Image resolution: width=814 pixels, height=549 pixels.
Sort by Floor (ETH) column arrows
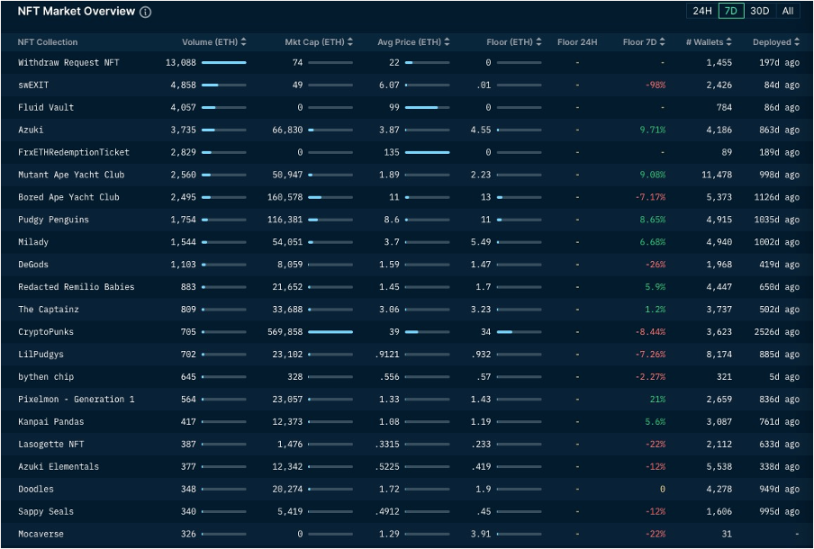tap(539, 42)
